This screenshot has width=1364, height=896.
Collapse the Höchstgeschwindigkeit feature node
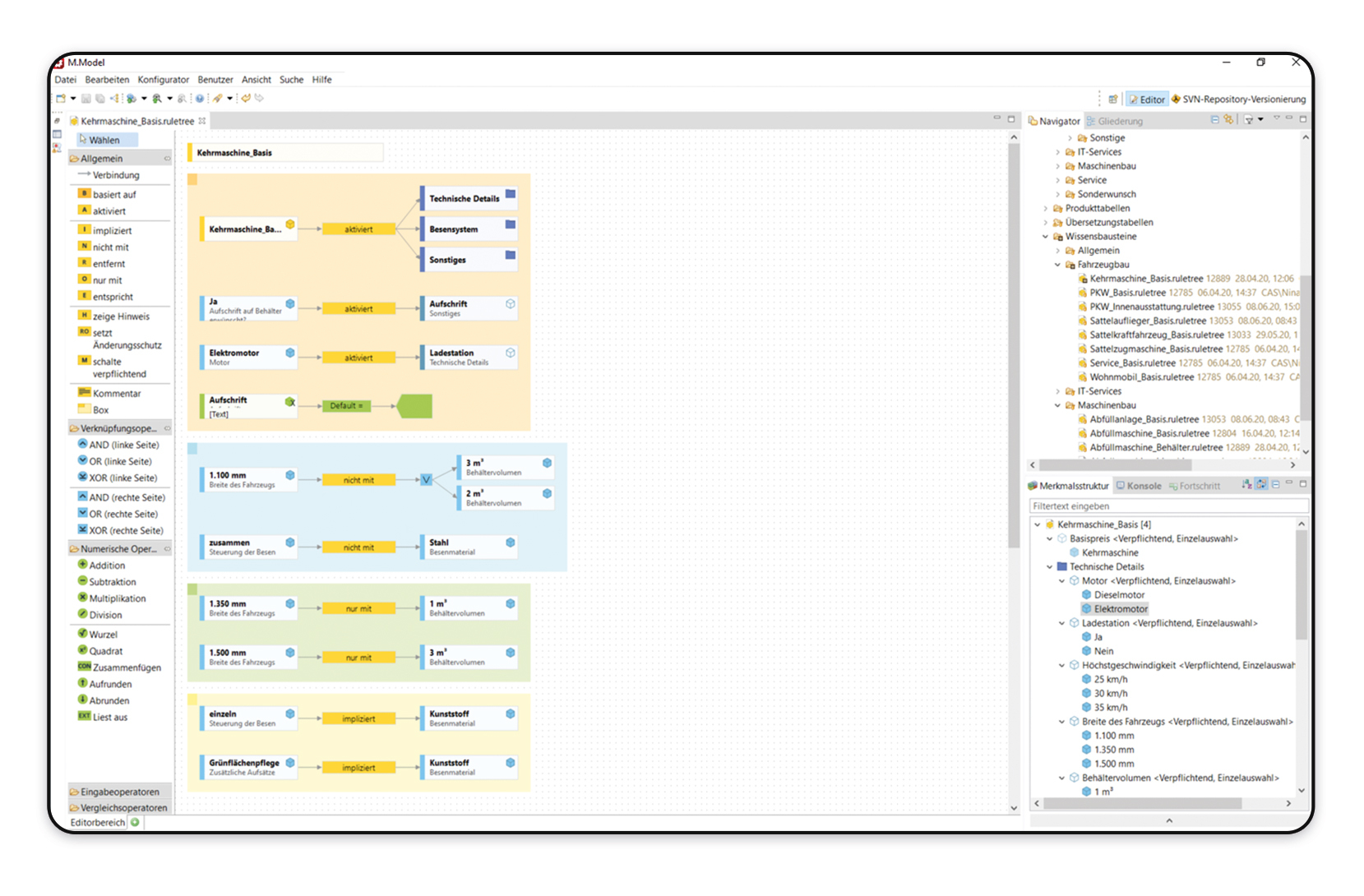[x=1062, y=666]
